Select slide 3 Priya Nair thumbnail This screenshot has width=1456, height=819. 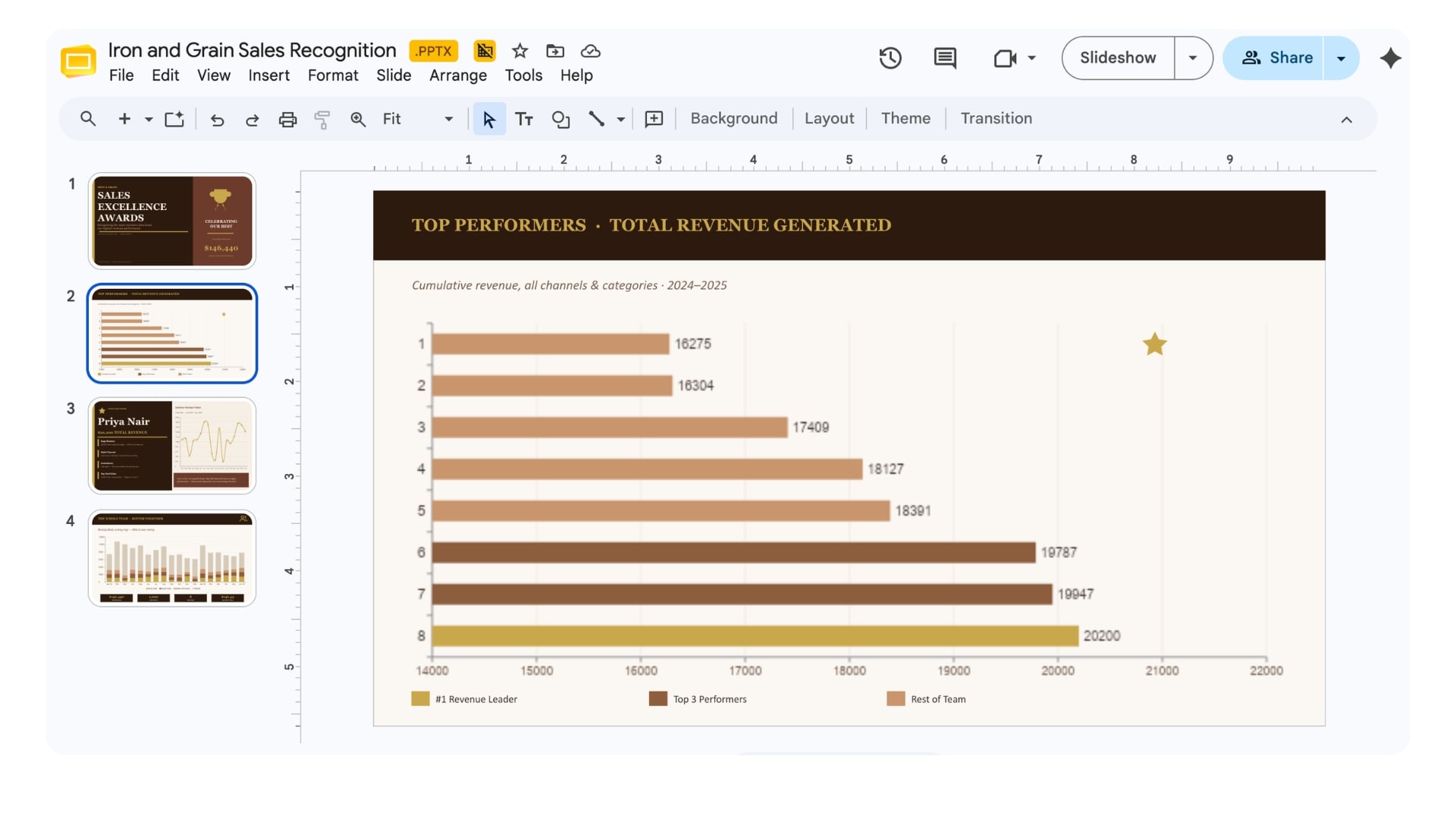[x=172, y=445]
